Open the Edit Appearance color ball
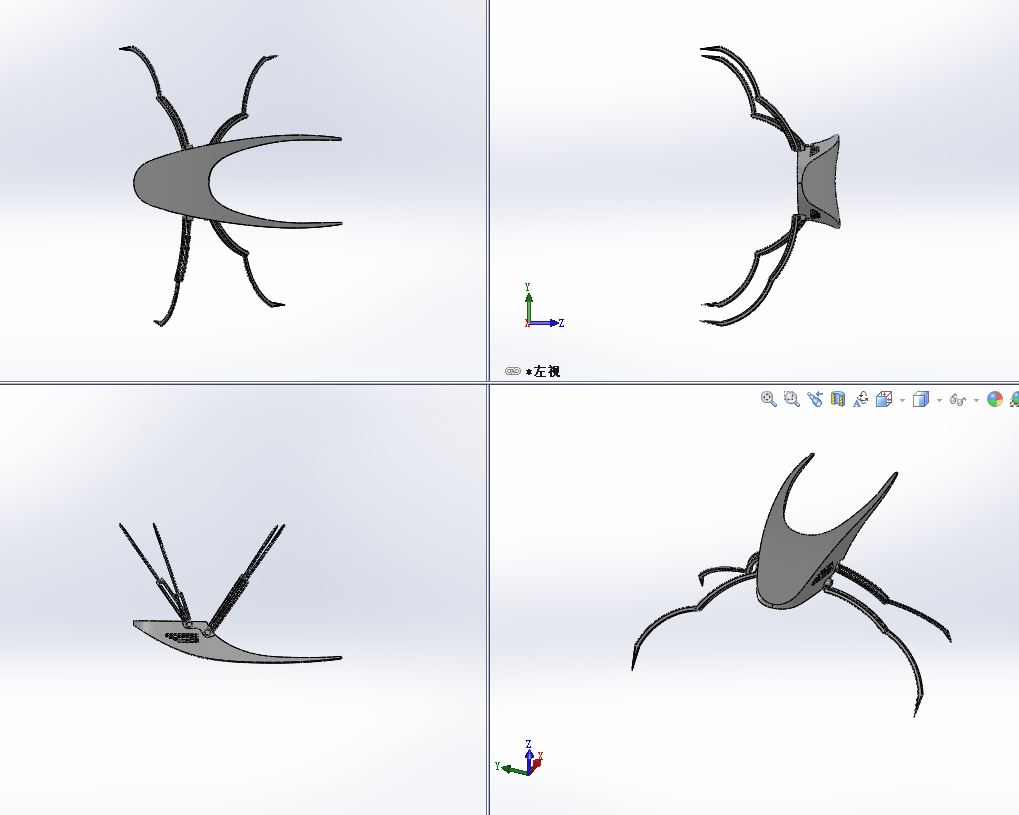Image resolution: width=1019 pixels, height=815 pixels. point(995,399)
